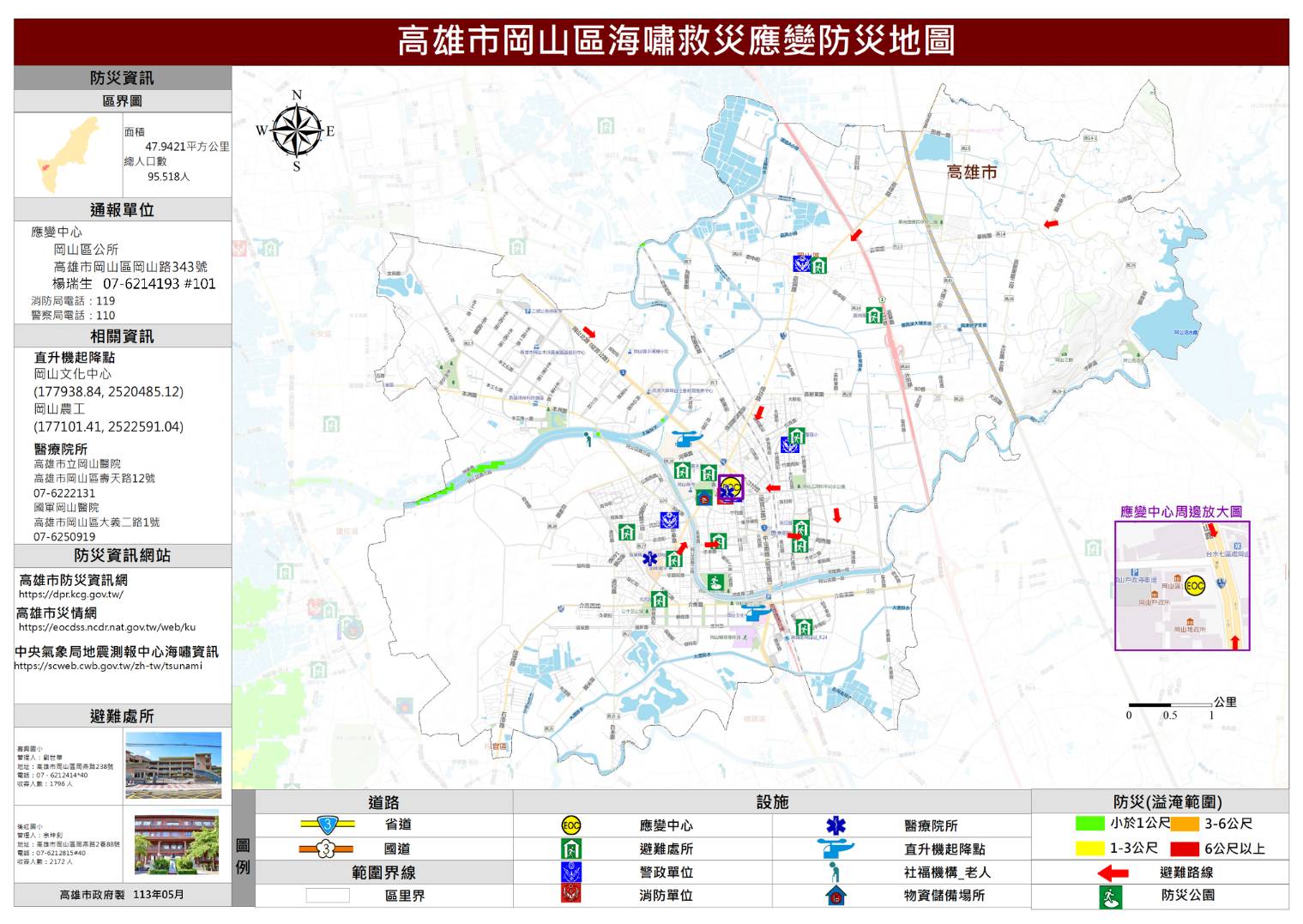1303x924 pixels.
Task: Click the 高雄市立岡山醫院 entry
Action: coord(77,464)
